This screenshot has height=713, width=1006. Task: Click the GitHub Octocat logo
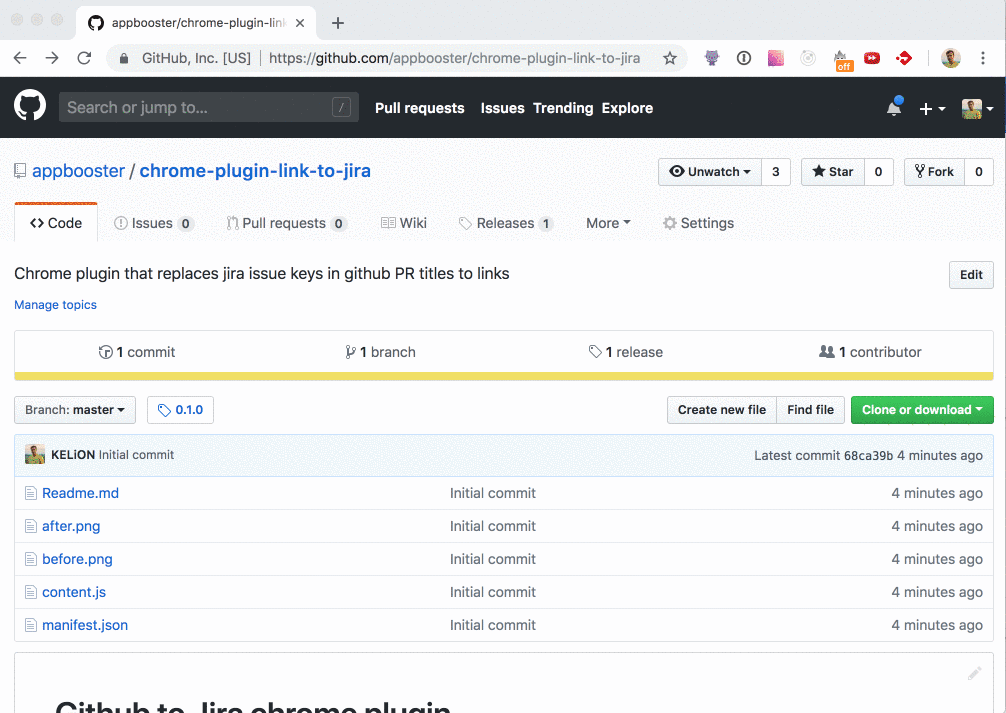tap(30, 106)
